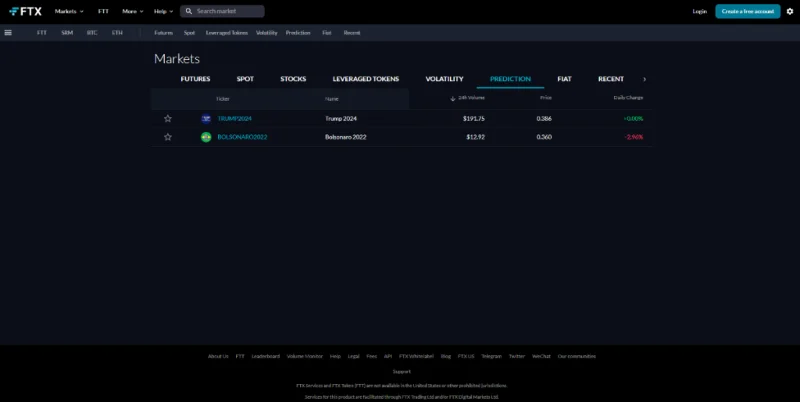Viewport: 800px width, 402px height.
Task: Open the settings gear icon
Action: [790, 11]
